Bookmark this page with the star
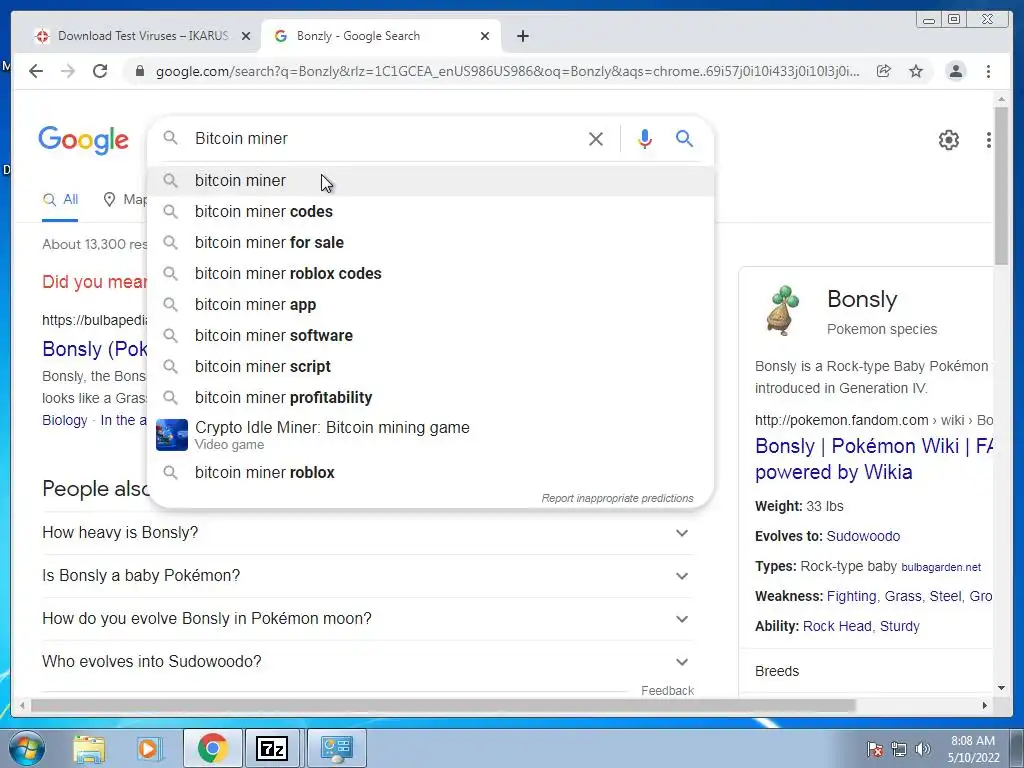 916,71
